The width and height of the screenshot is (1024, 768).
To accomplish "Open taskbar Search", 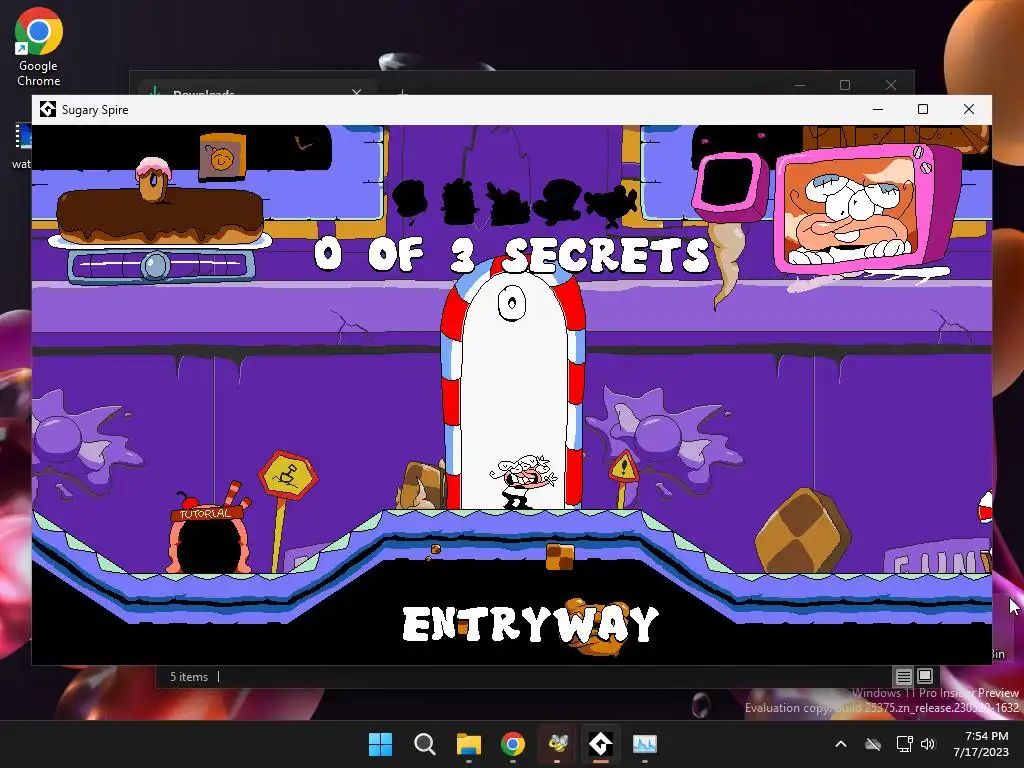I will [x=424, y=743].
